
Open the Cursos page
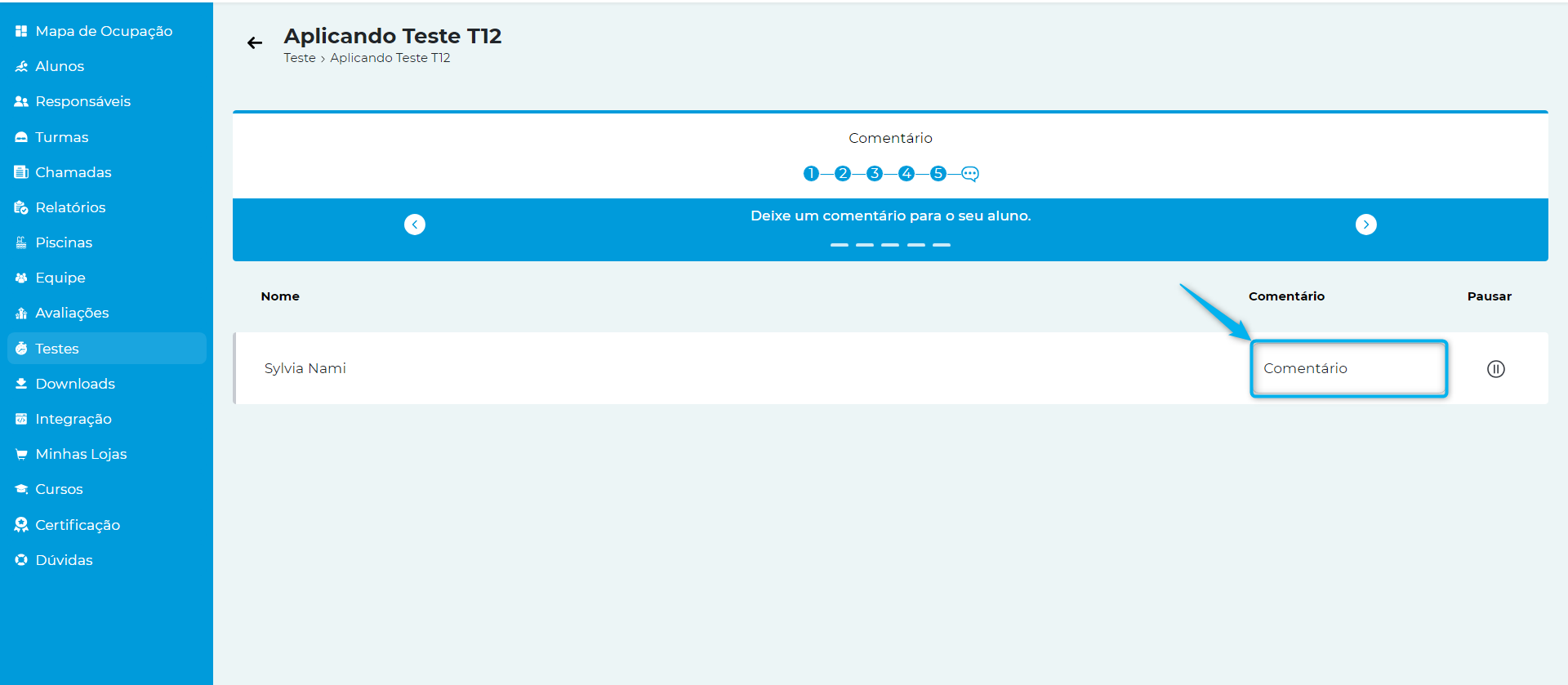point(106,489)
